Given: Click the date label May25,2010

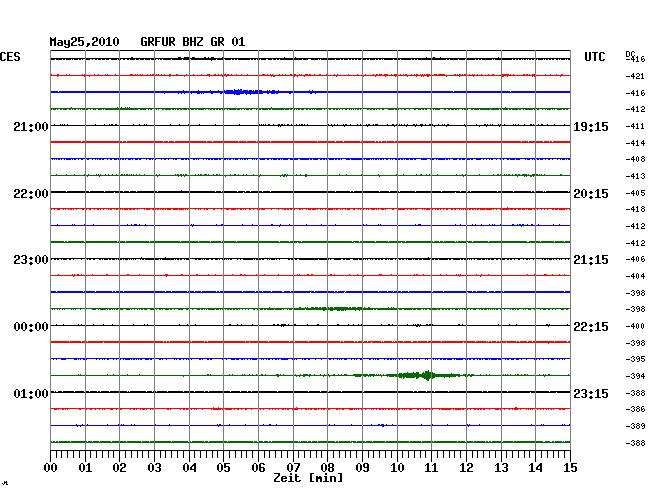Looking at the screenshot, I should (x=85, y=42).
